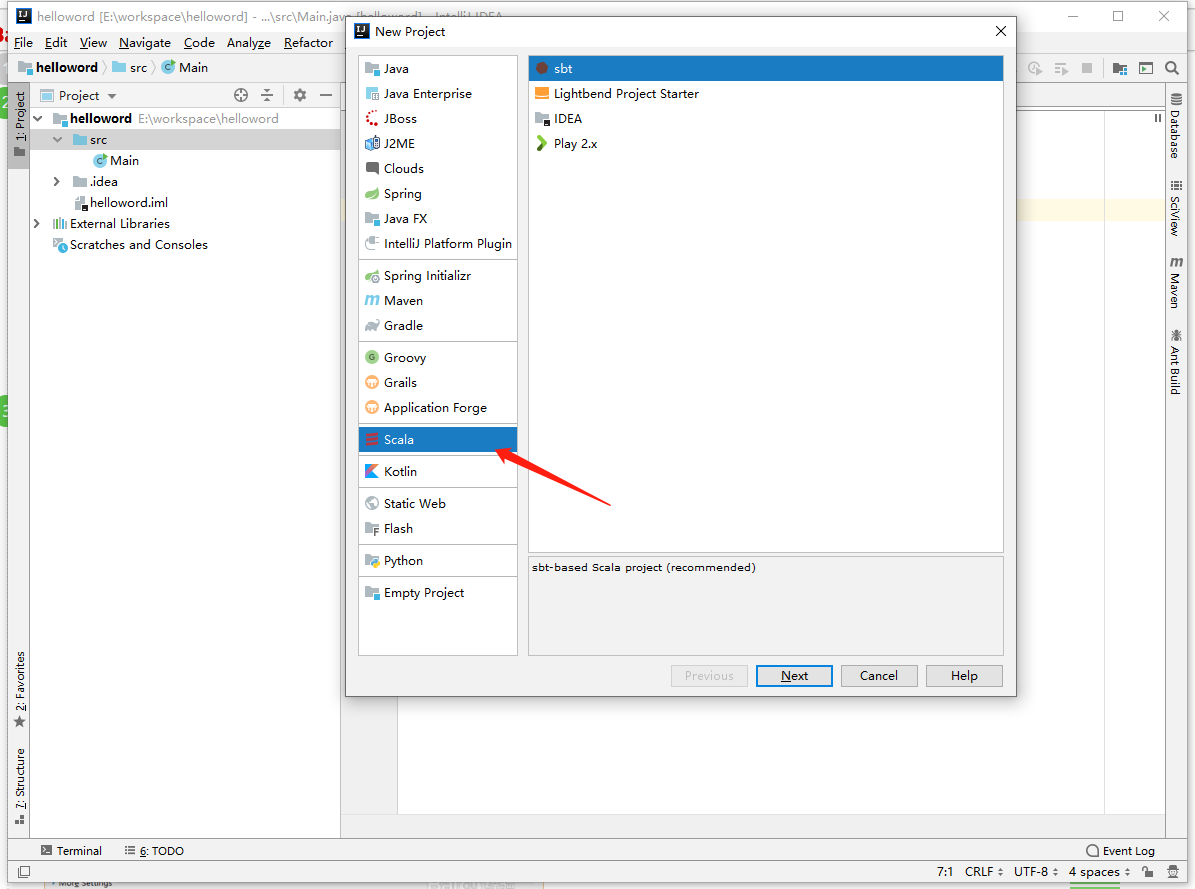Open the Navigate menu
This screenshot has height=889, width=1195.
[x=145, y=43]
